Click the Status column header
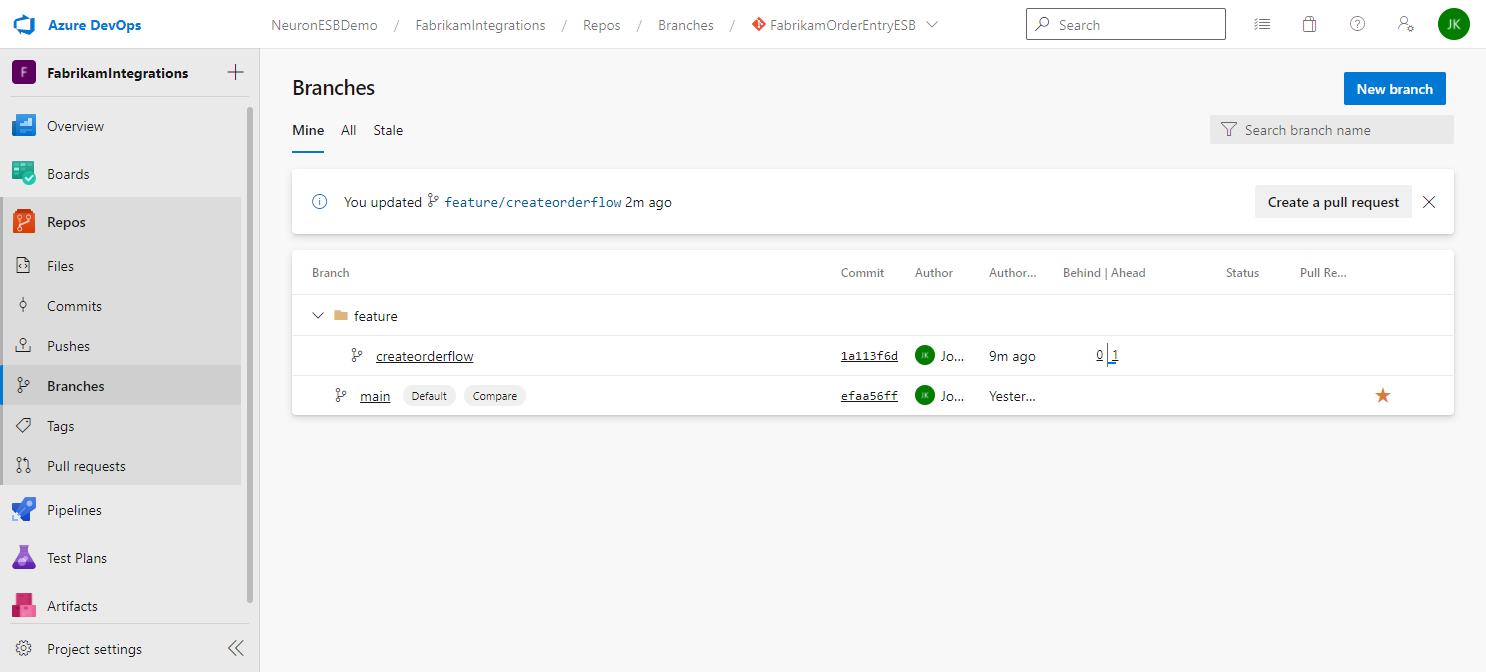Image resolution: width=1486 pixels, height=672 pixels. (x=1242, y=273)
